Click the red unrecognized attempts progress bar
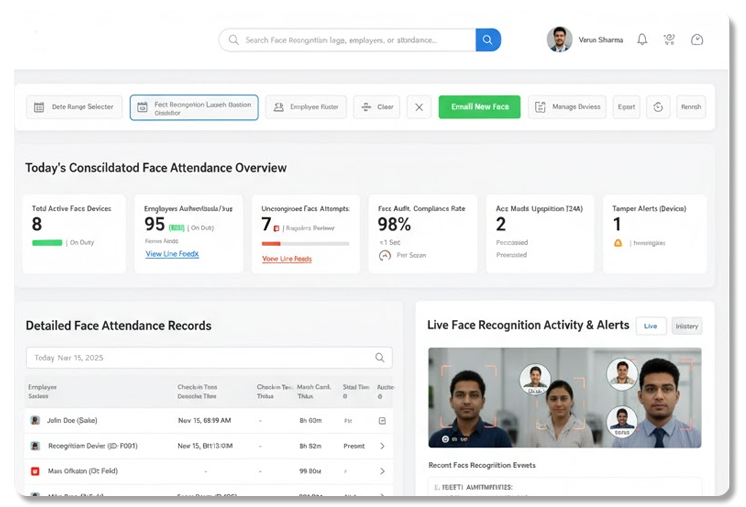The width and height of the screenshot is (746, 507). [x=305, y=243]
